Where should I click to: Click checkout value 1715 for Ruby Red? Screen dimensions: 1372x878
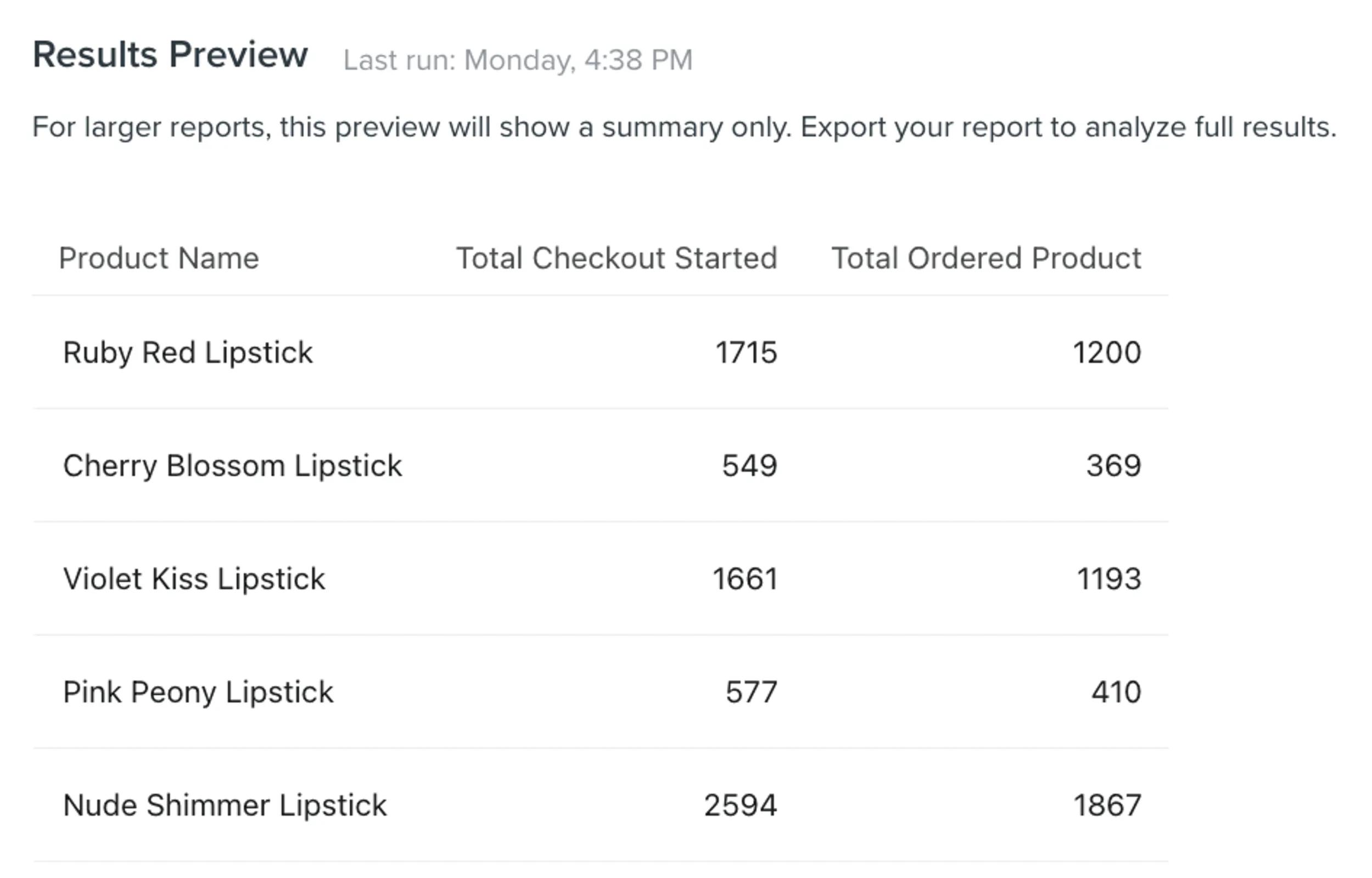746,352
